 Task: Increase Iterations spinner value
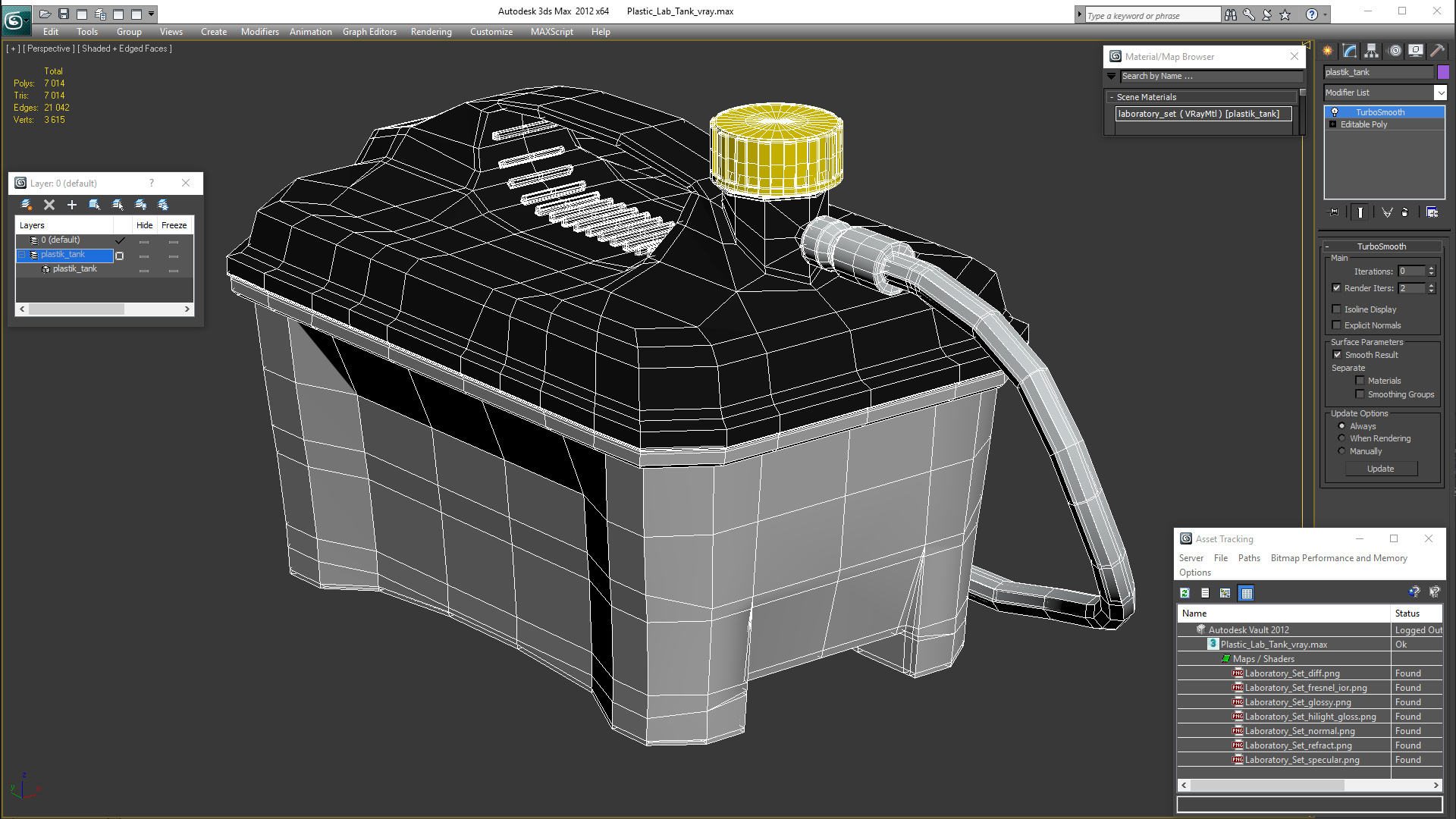coord(1431,268)
